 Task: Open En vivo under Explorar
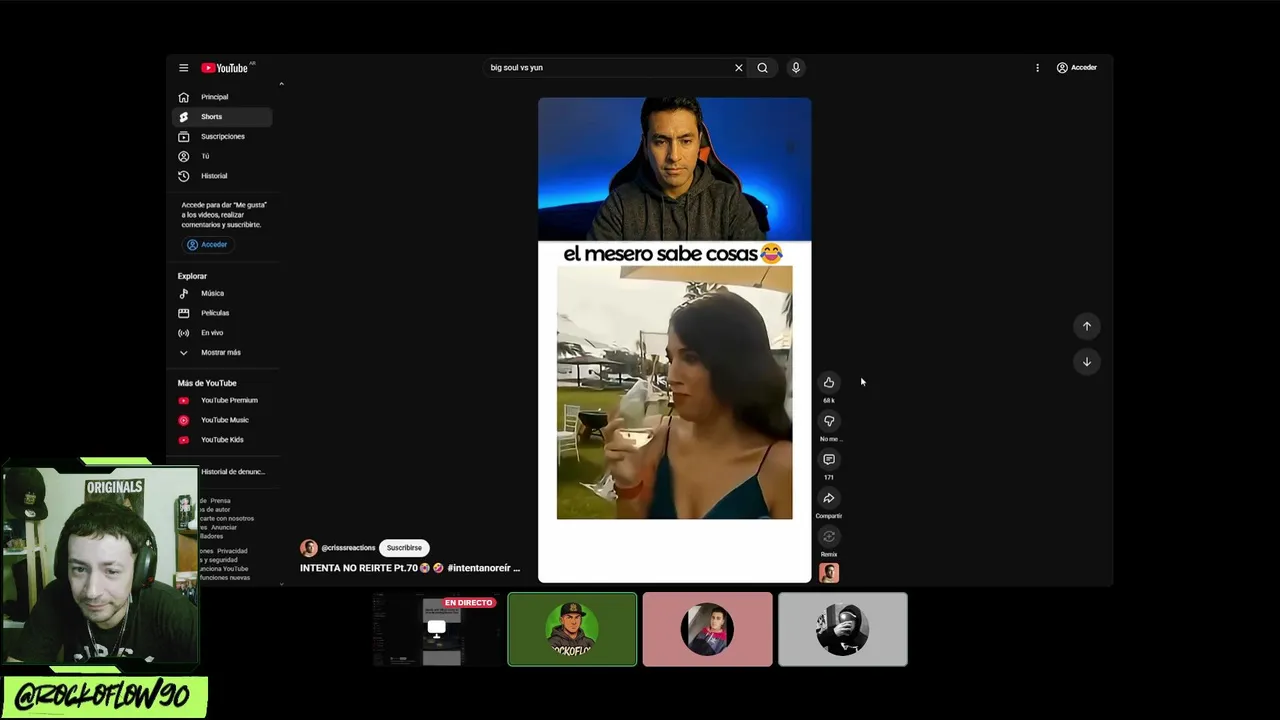[223, 333]
